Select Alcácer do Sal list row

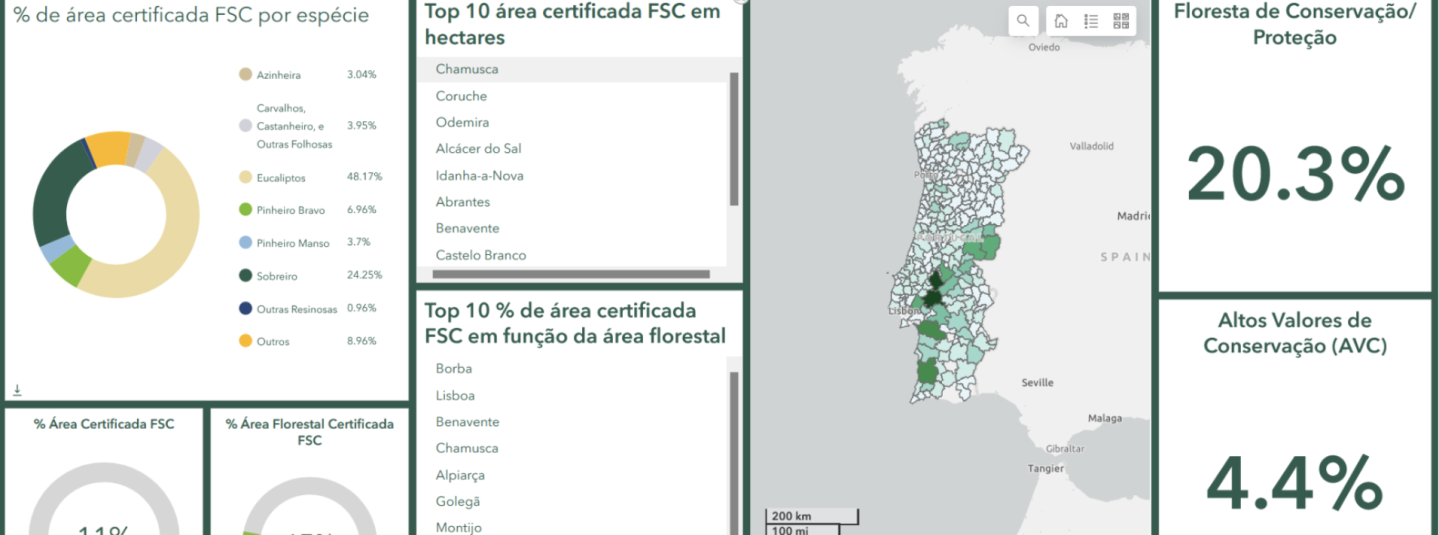point(573,148)
